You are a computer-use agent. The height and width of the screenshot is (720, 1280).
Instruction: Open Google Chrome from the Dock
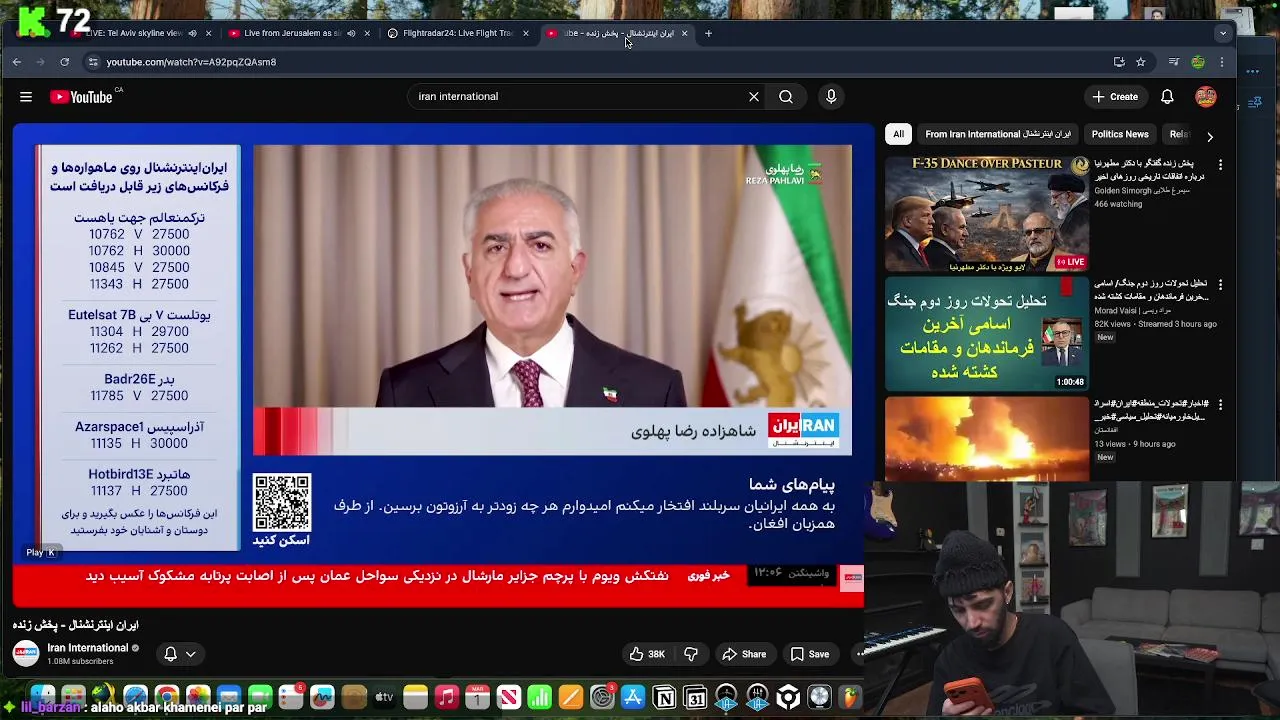[x=167, y=697]
